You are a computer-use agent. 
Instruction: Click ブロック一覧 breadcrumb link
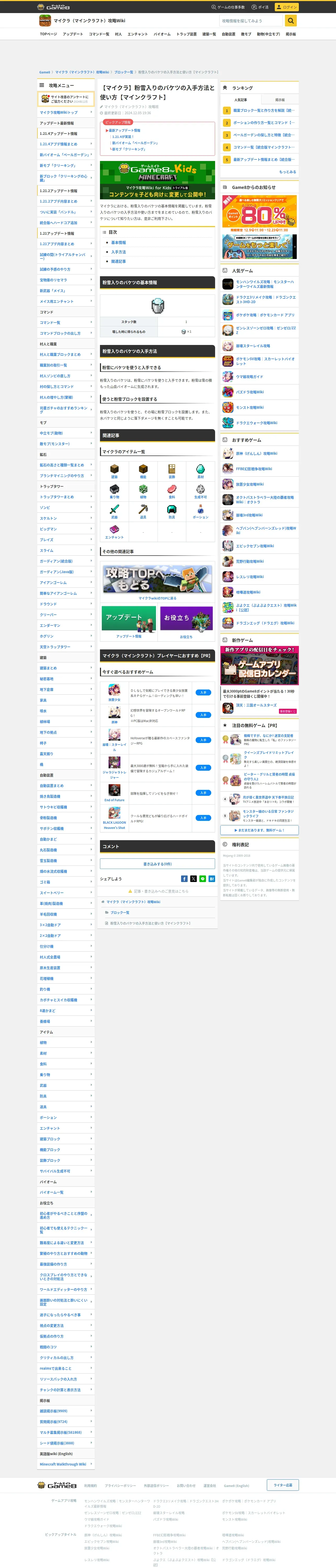point(124,72)
